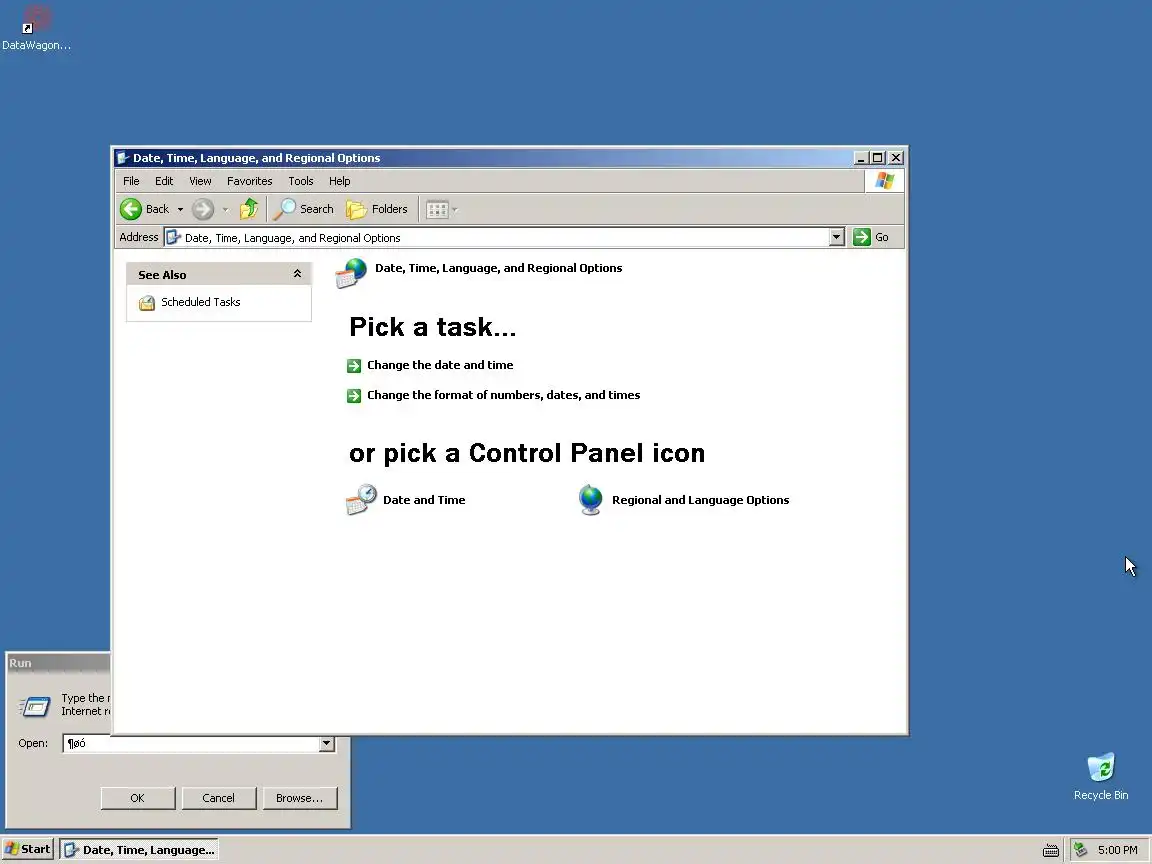Select Change the format of numbers task
1152x864 pixels.
pos(503,395)
